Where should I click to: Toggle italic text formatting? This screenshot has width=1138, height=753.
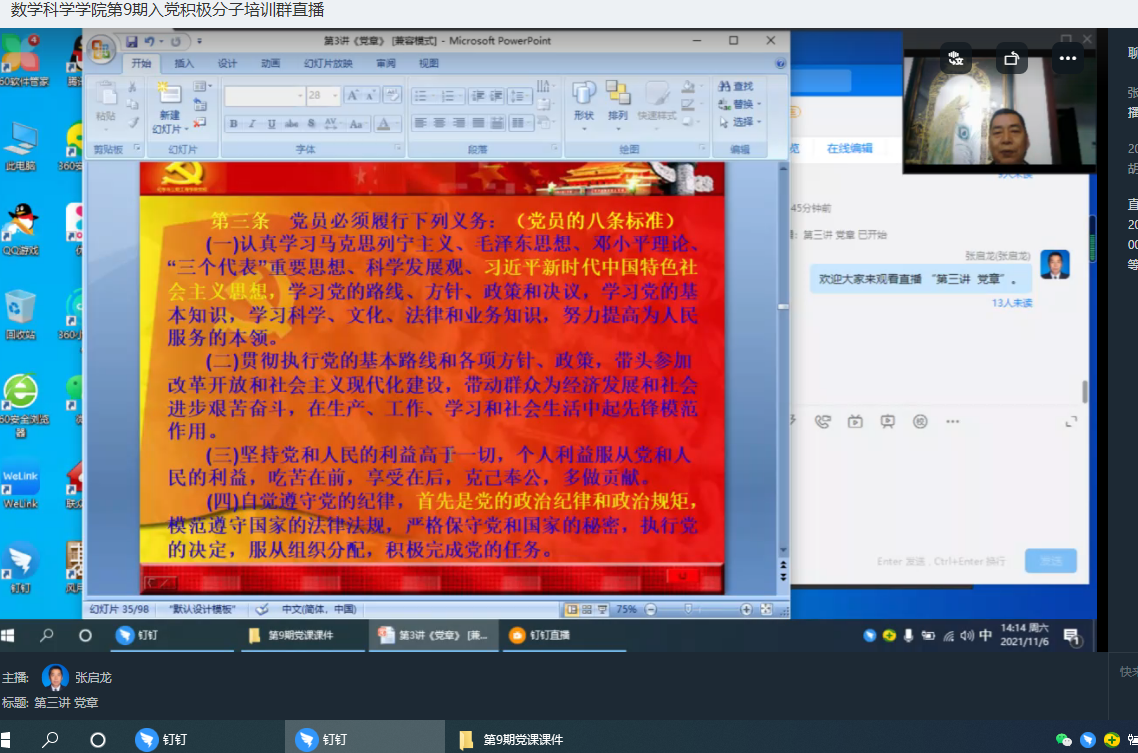[253, 124]
